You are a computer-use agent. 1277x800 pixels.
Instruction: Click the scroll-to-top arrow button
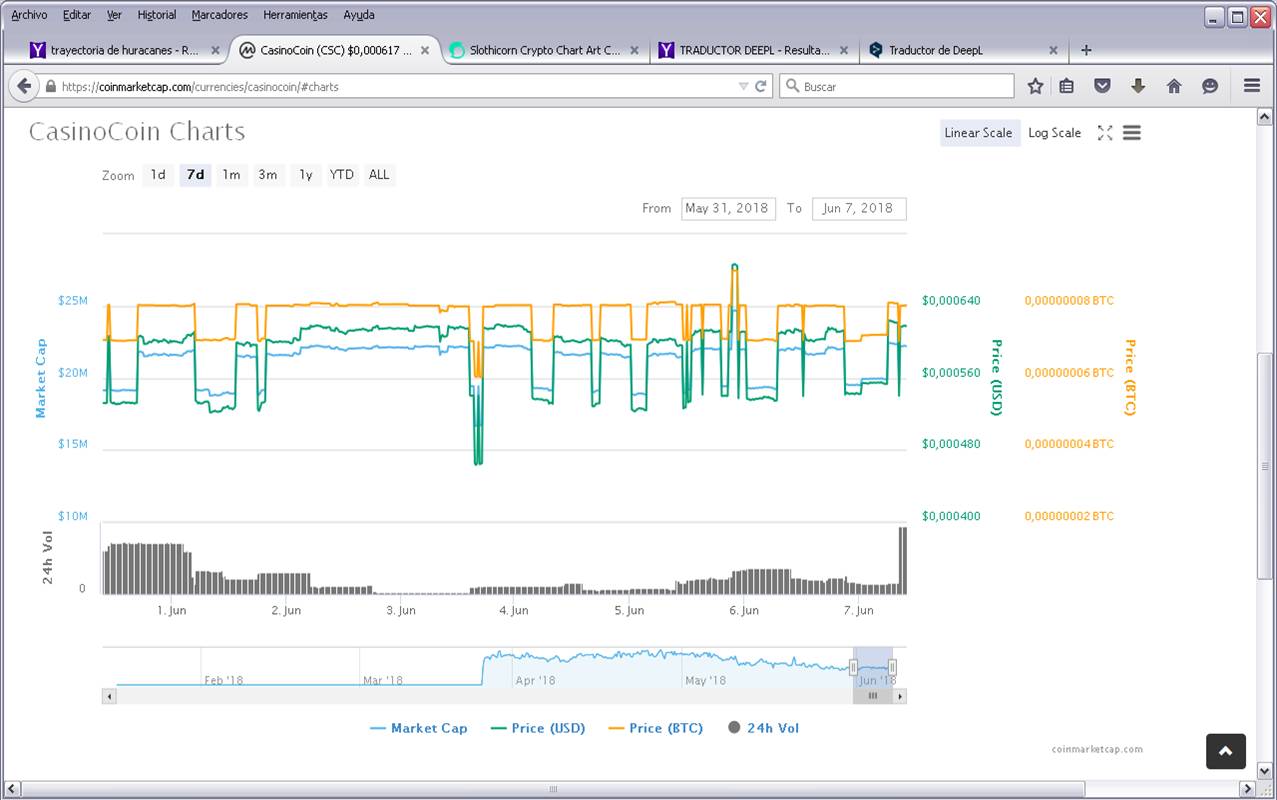[x=1226, y=751]
